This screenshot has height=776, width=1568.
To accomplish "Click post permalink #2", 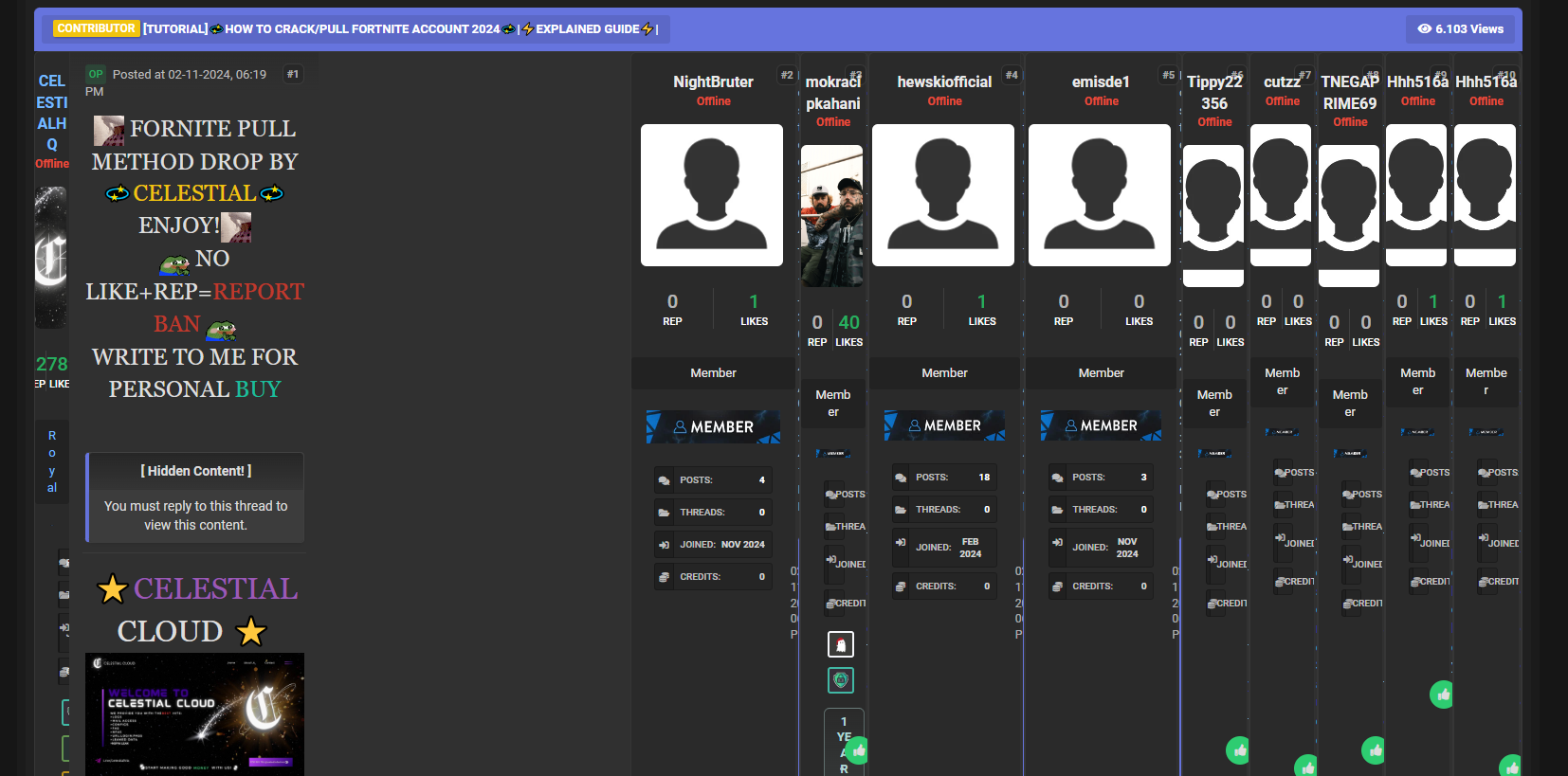I will point(787,75).
